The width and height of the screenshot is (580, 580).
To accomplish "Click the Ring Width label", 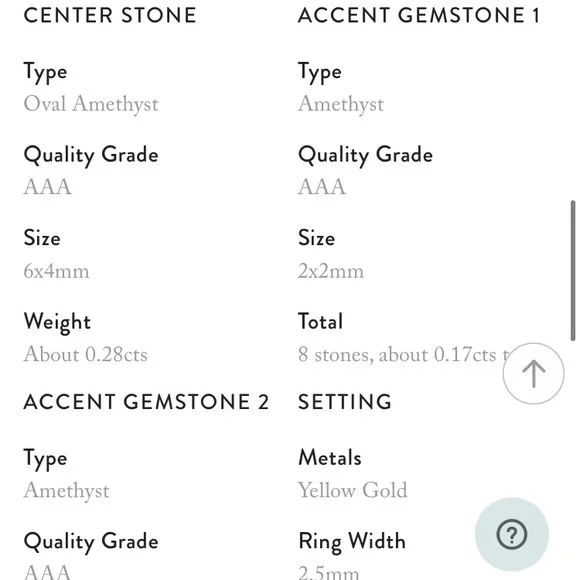I will coord(352,542).
